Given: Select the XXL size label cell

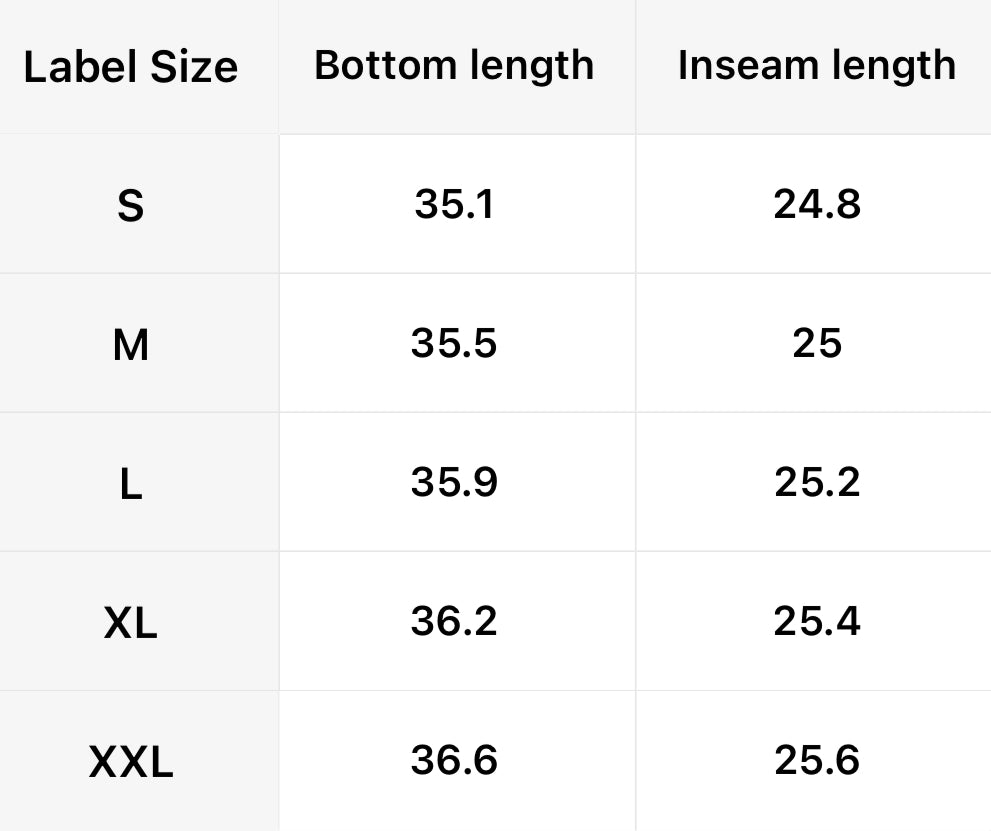Looking at the screenshot, I should click(130, 762).
